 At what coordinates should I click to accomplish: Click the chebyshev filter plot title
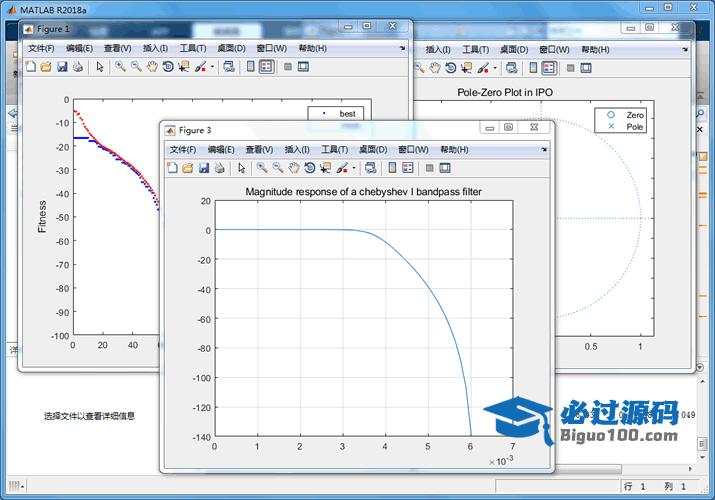tap(363, 192)
